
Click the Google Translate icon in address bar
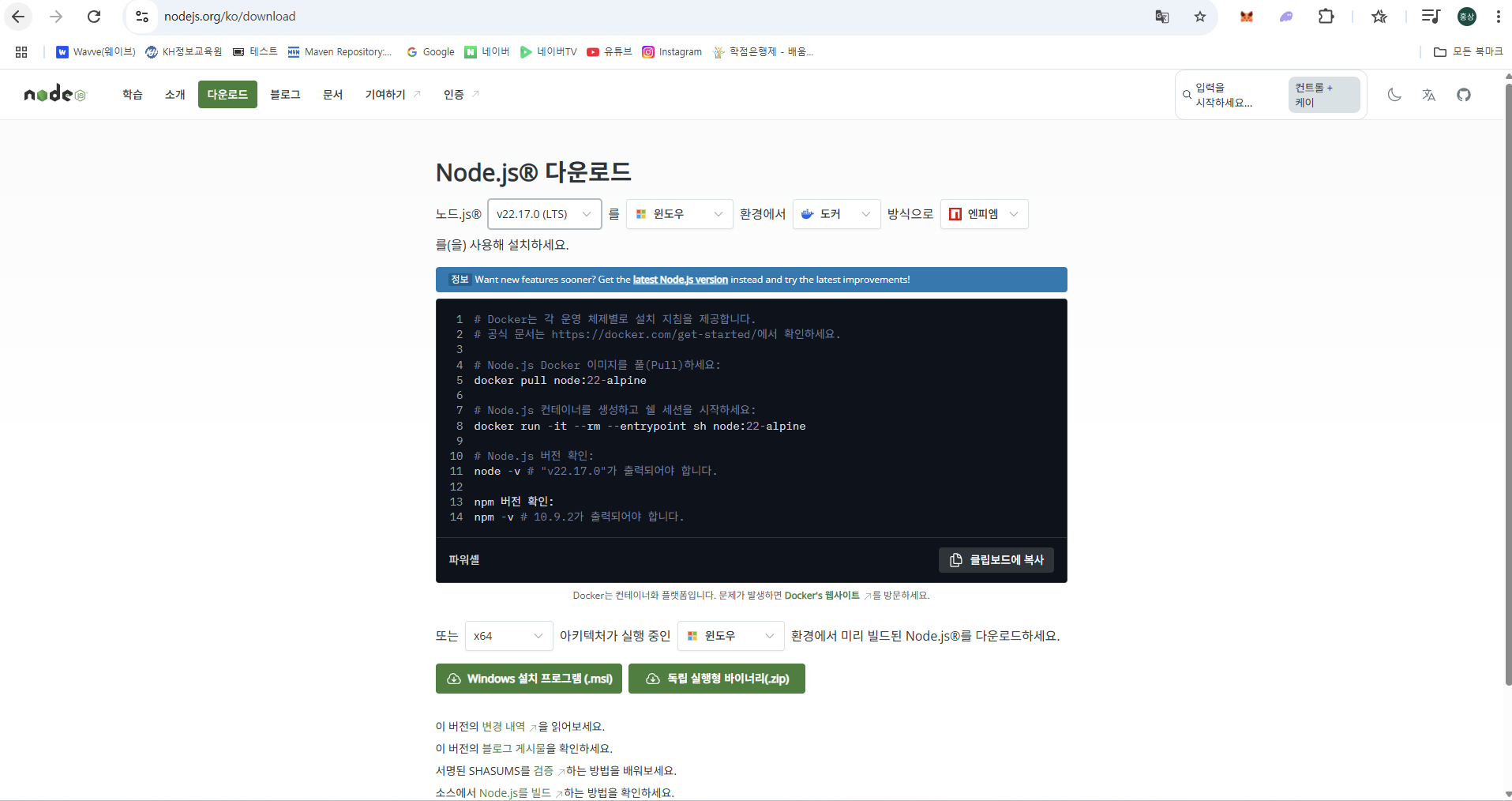(x=1162, y=17)
